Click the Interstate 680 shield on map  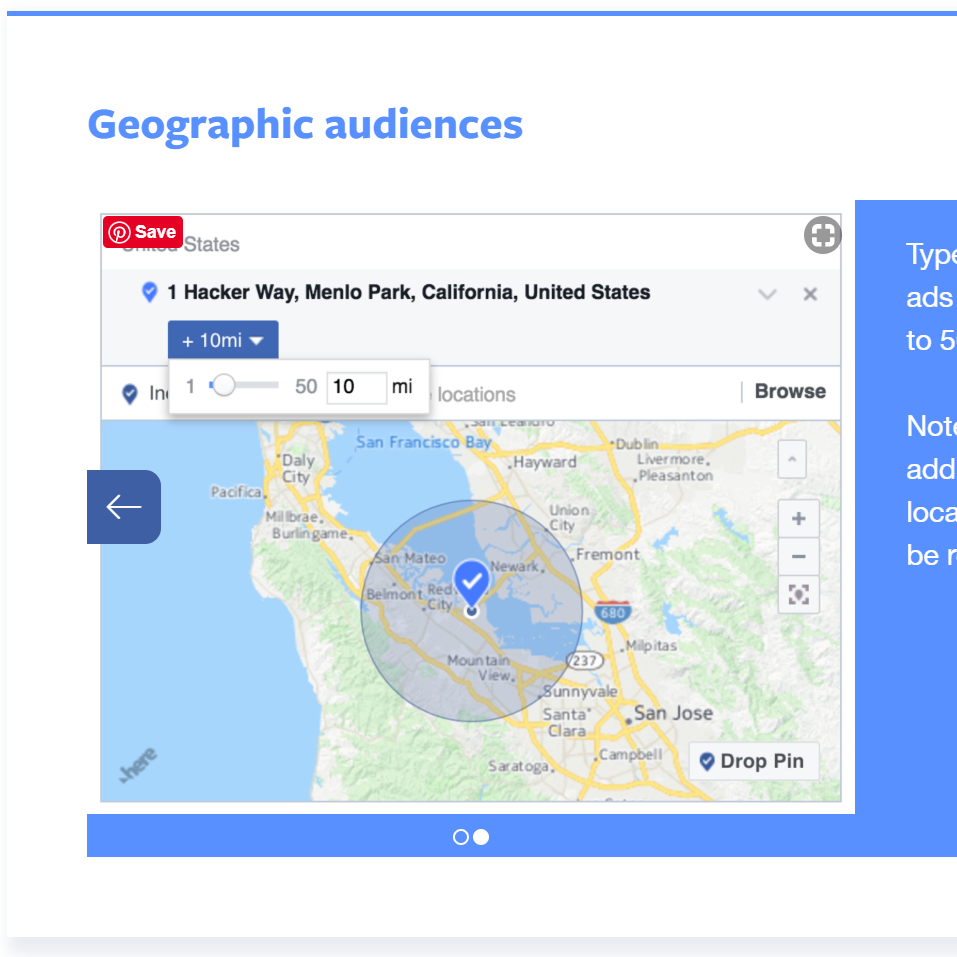point(612,612)
